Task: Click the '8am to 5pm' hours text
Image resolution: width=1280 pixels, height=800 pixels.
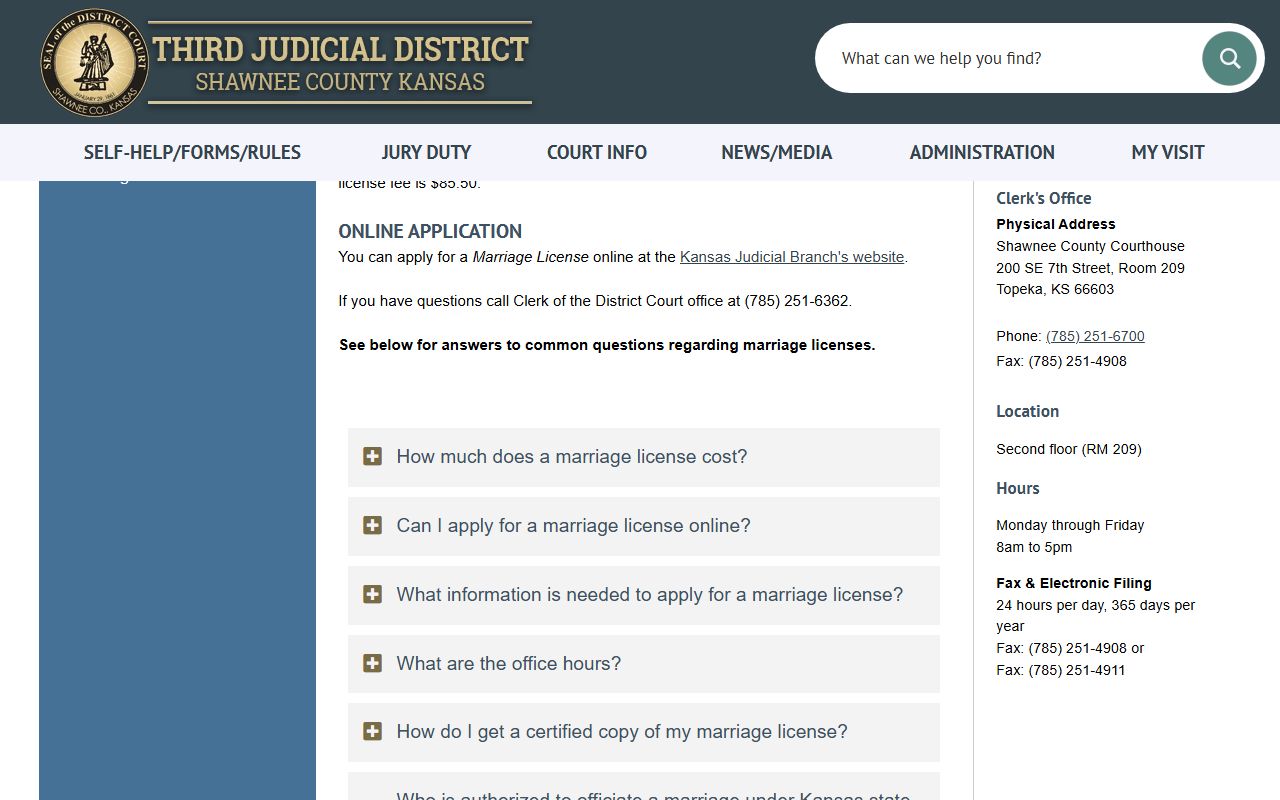Action: click(1034, 547)
